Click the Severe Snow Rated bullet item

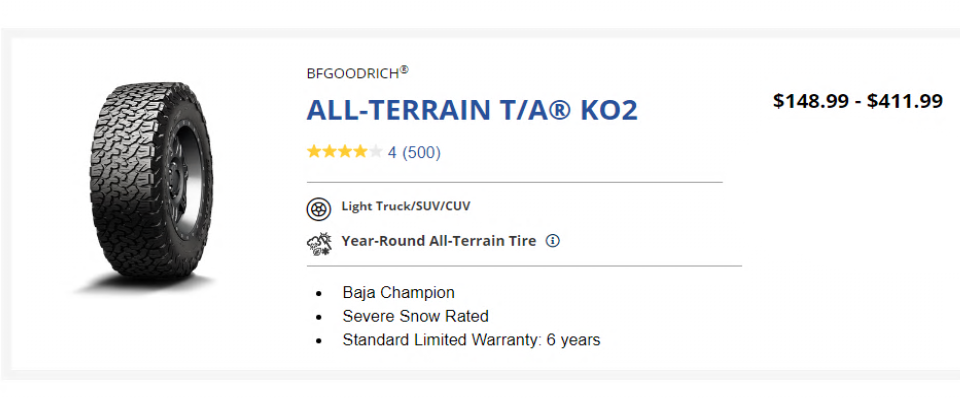[415, 316]
